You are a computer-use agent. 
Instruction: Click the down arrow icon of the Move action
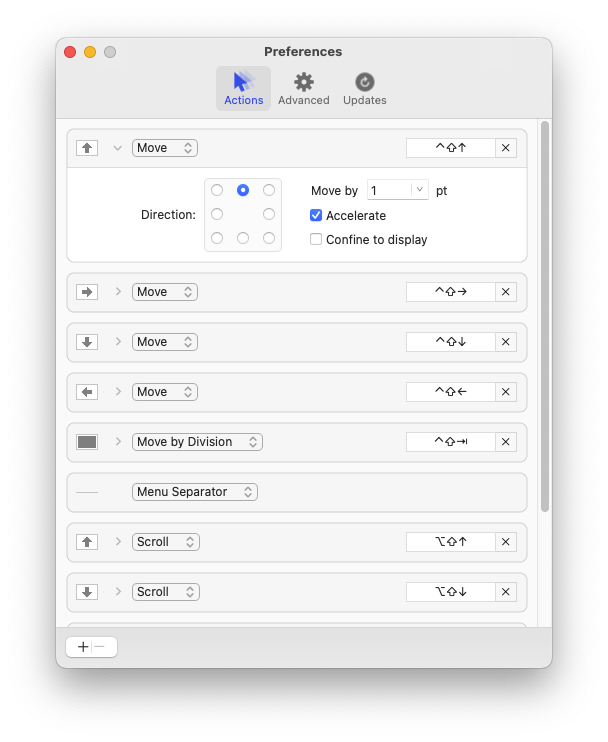coord(87,342)
